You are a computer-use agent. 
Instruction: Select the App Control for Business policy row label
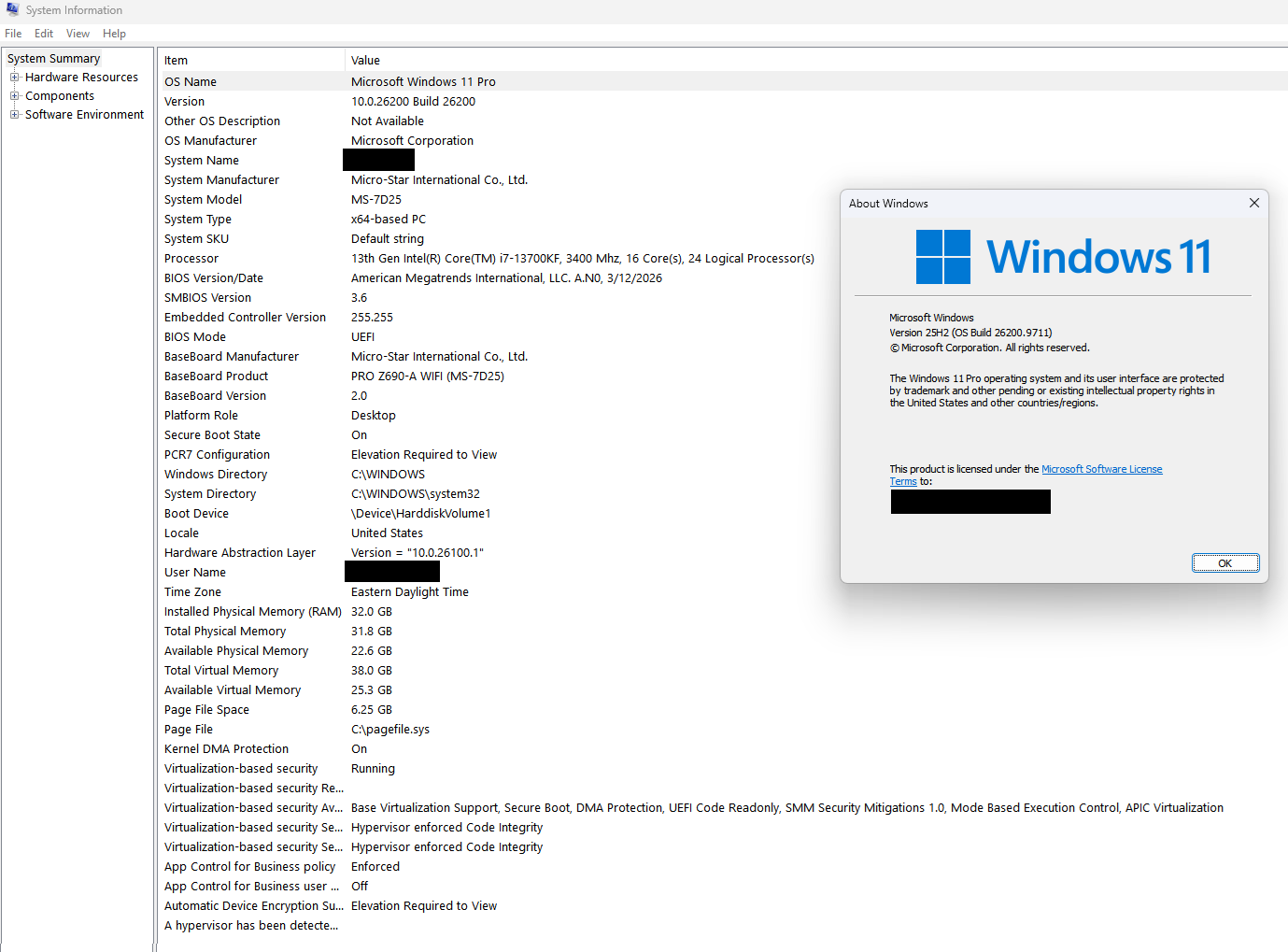tap(249, 867)
